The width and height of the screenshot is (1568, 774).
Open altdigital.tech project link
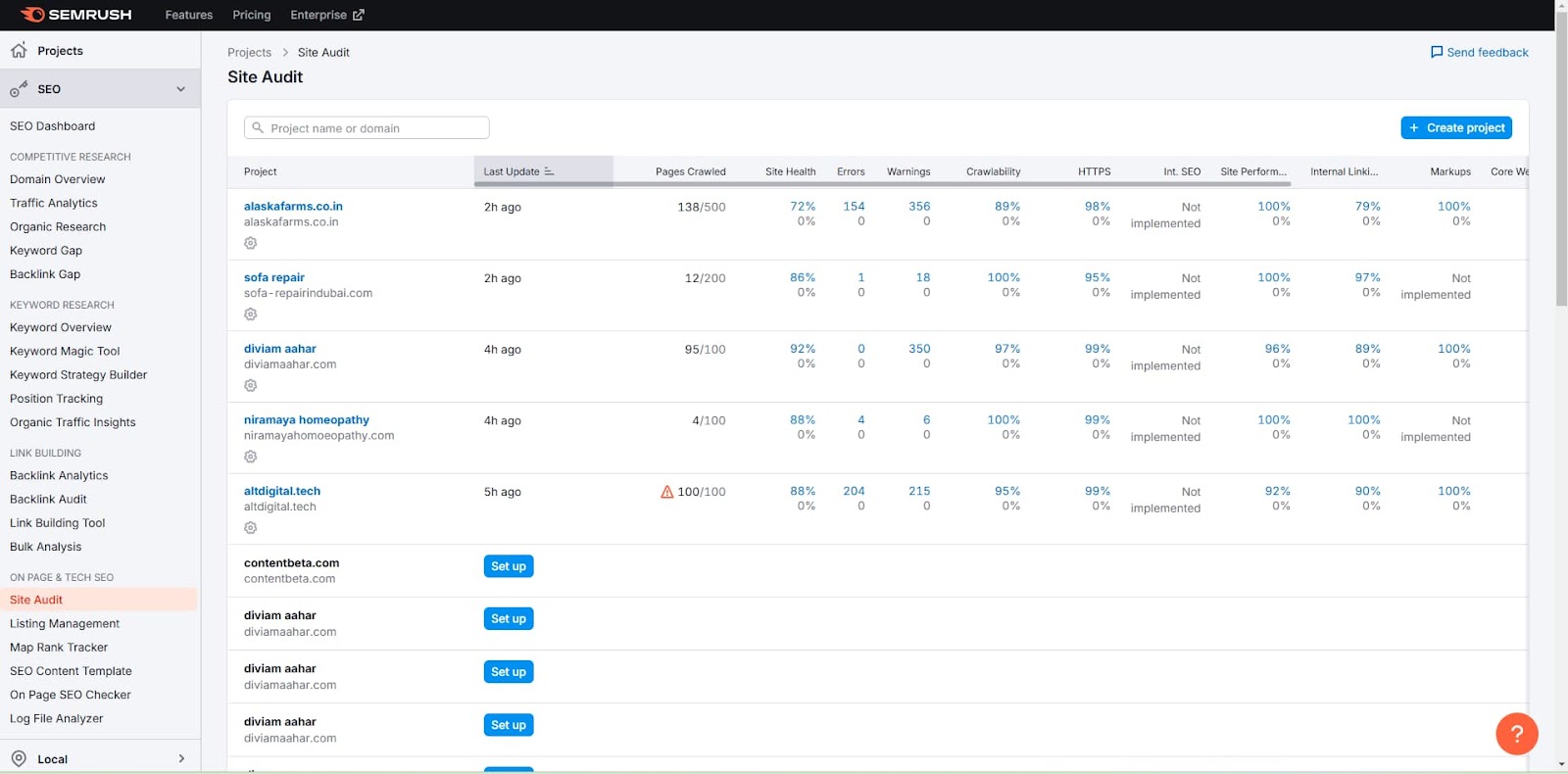pos(282,492)
